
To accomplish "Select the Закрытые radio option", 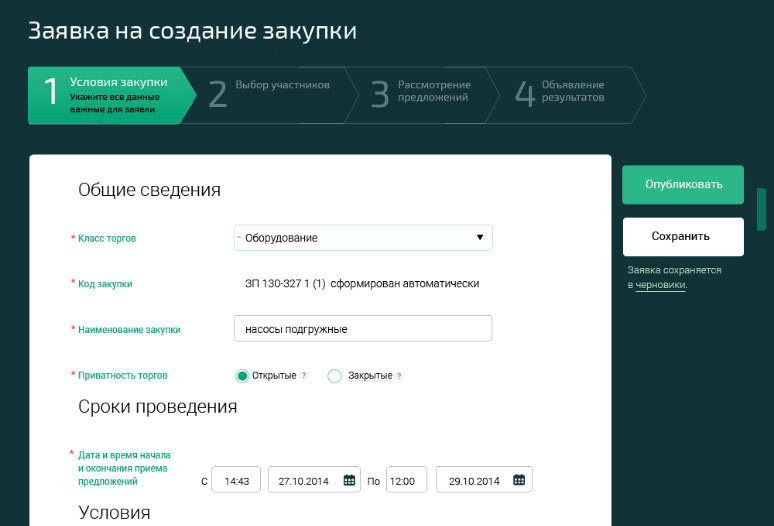I will (x=335, y=376).
